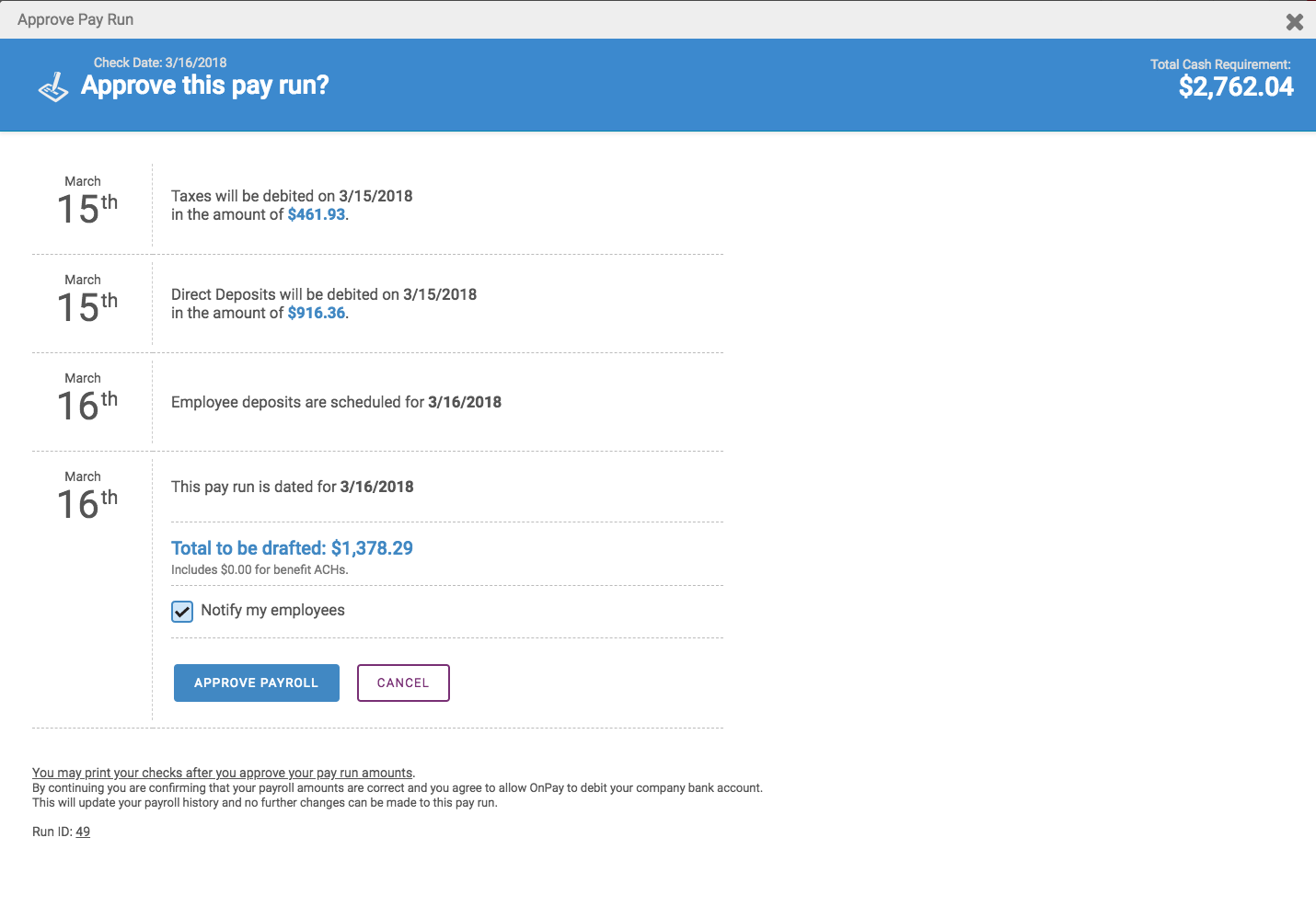Viewport: 1316px width, 918px height.
Task: Click the no further changes notice
Action: (265, 803)
